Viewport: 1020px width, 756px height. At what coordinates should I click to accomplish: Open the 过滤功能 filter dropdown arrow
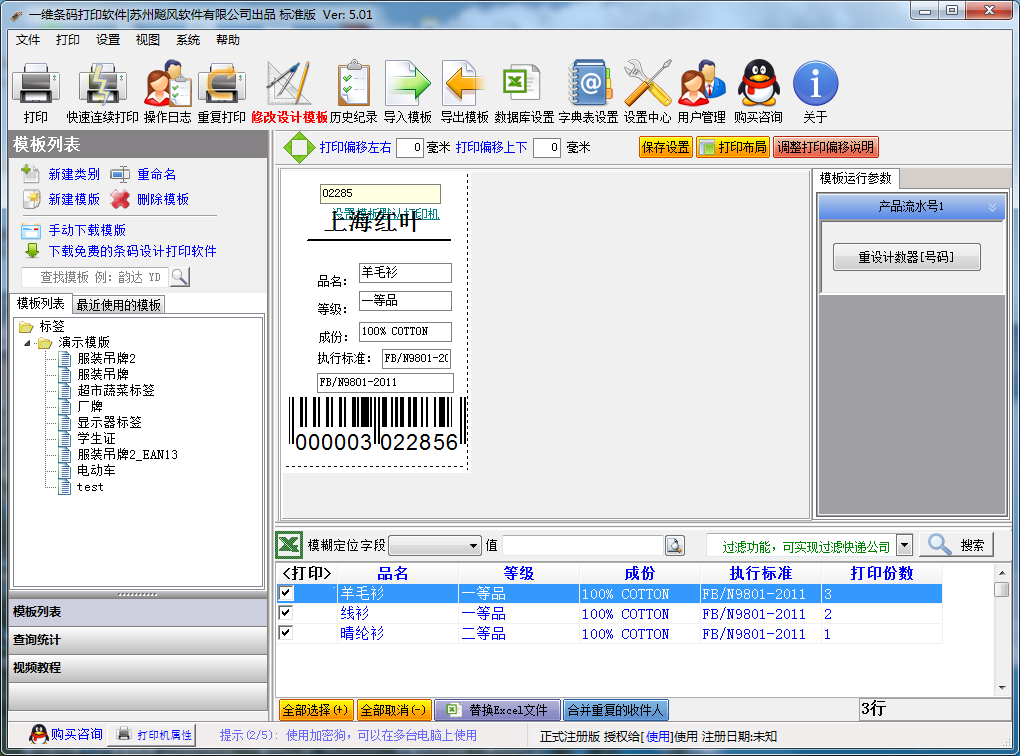pos(904,545)
